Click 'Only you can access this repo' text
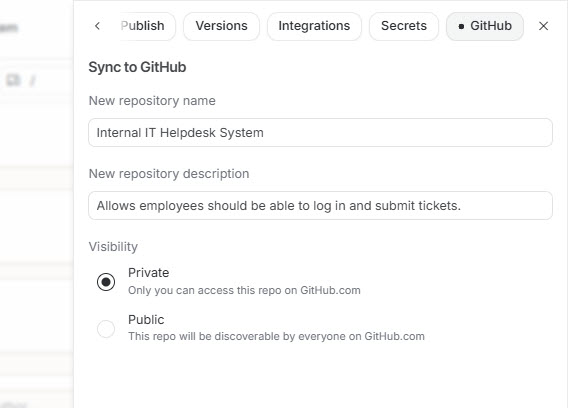The image size is (568, 408). pos(244,291)
